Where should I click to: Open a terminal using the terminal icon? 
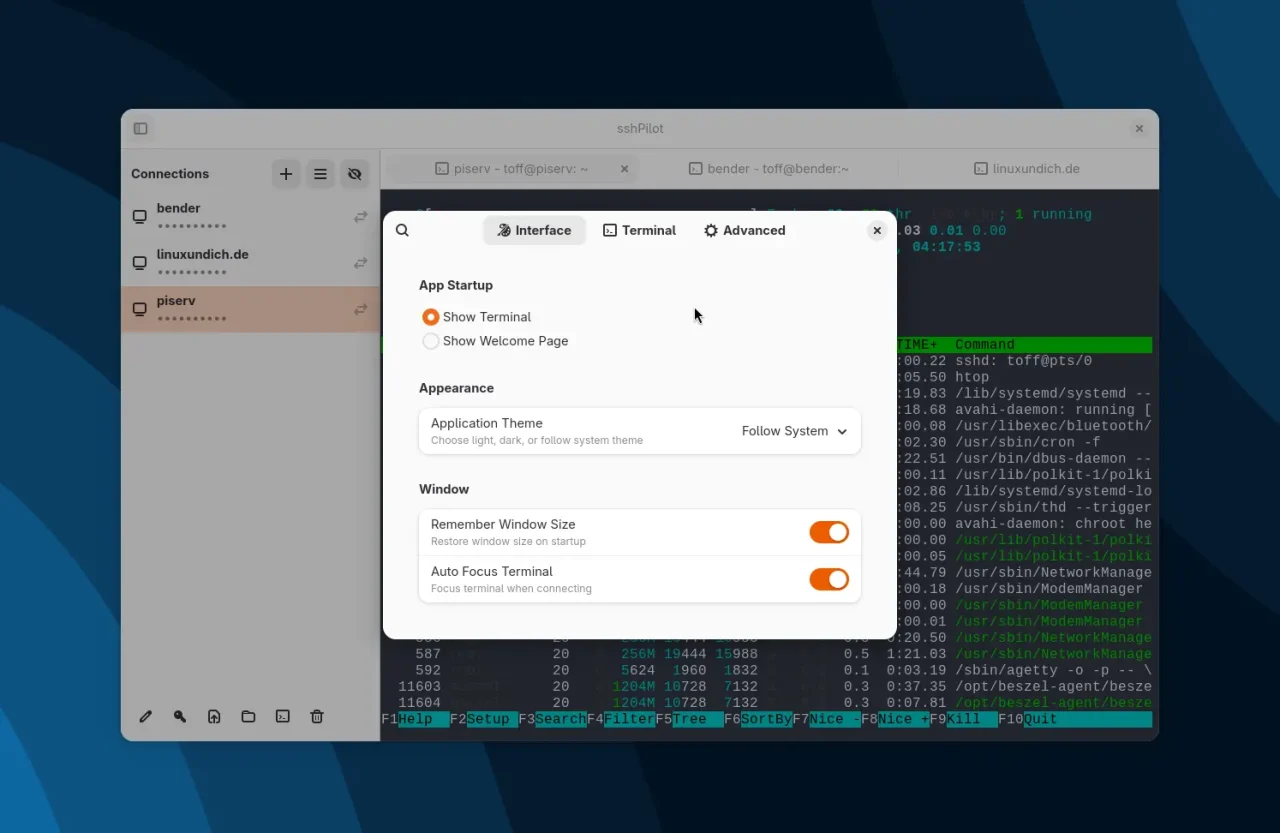click(x=282, y=716)
